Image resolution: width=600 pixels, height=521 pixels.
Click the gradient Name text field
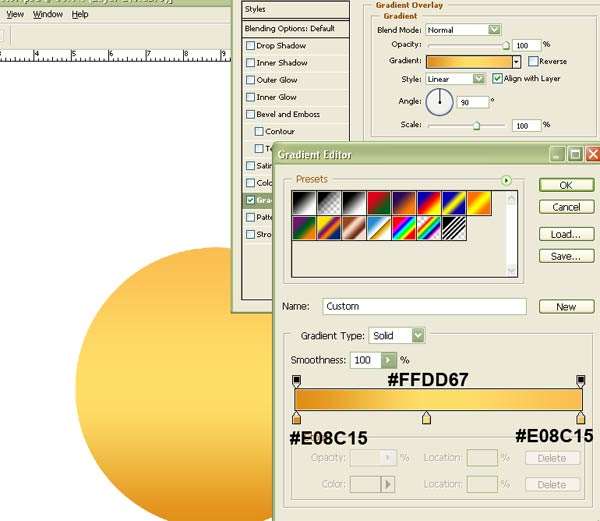424,307
